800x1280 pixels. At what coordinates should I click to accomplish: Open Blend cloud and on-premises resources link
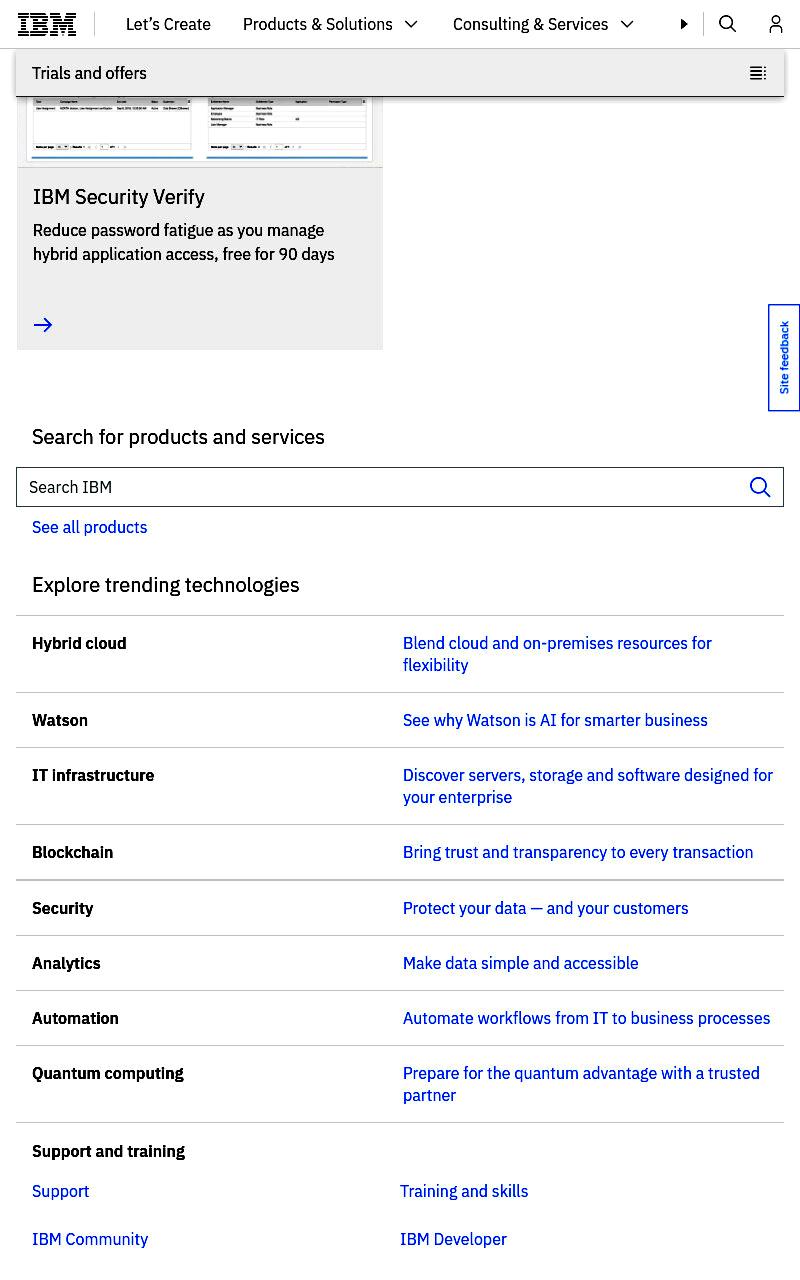pos(557,654)
